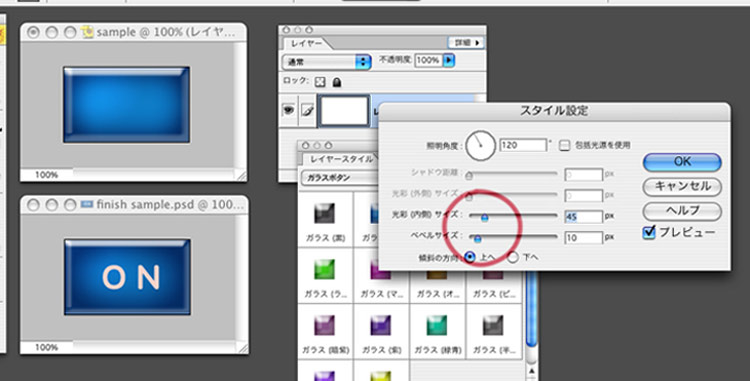Switch to the レイヤースタイル tab

341,159
